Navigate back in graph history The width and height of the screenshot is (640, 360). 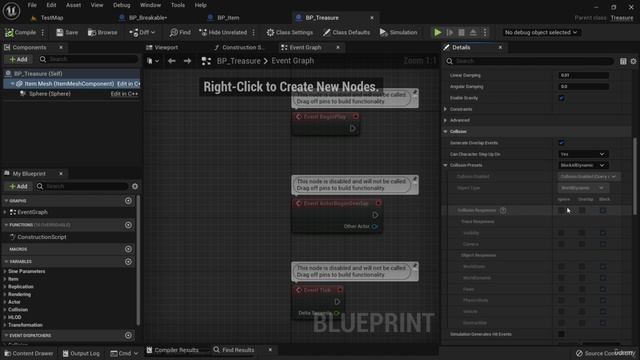pos(171,61)
